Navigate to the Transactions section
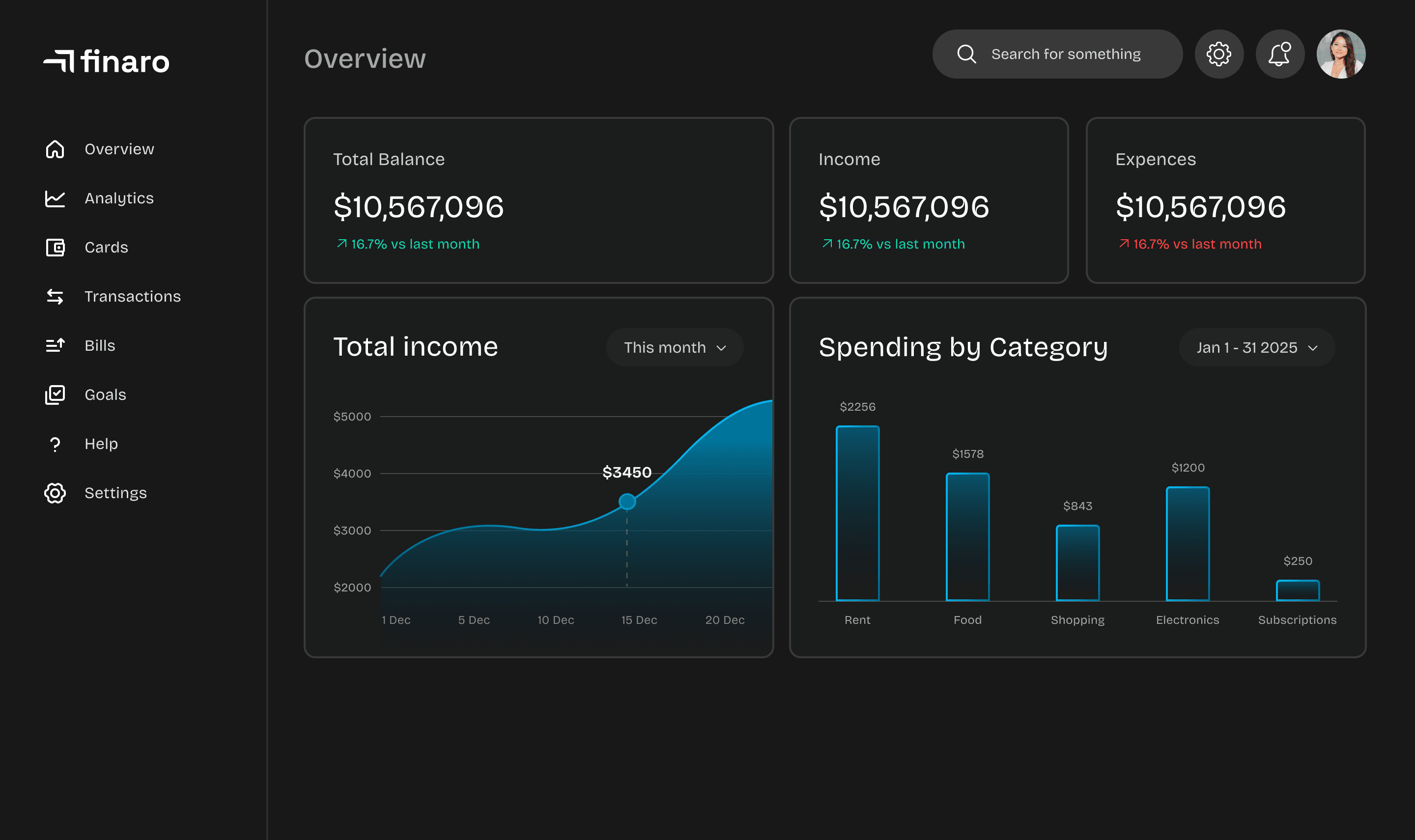 click(x=133, y=296)
